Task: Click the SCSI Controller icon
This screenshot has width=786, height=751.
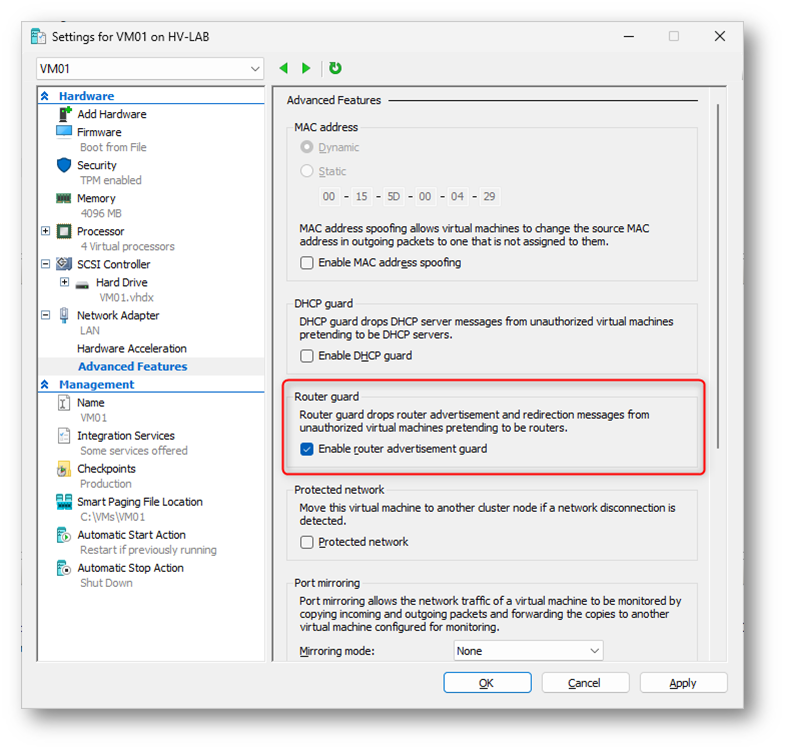Action: 64,264
